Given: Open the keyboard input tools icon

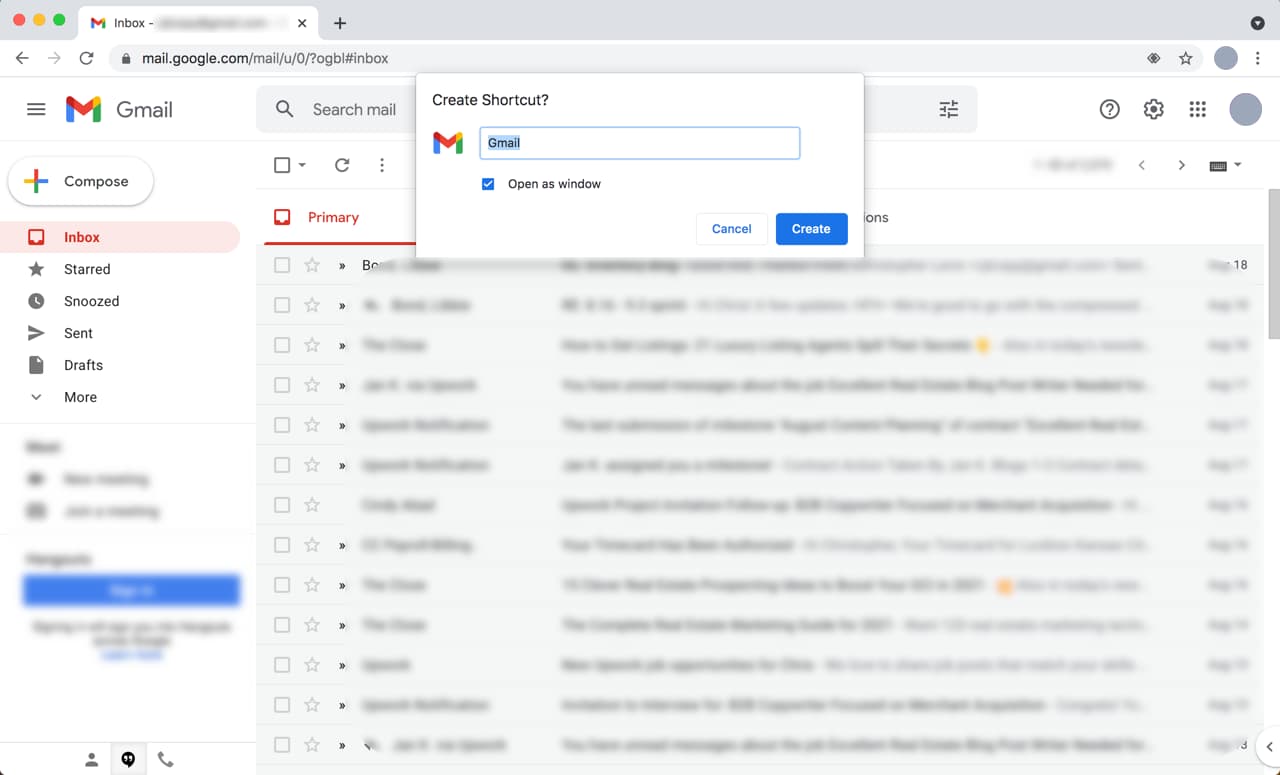Looking at the screenshot, I should pyautogui.click(x=1216, y=165).
